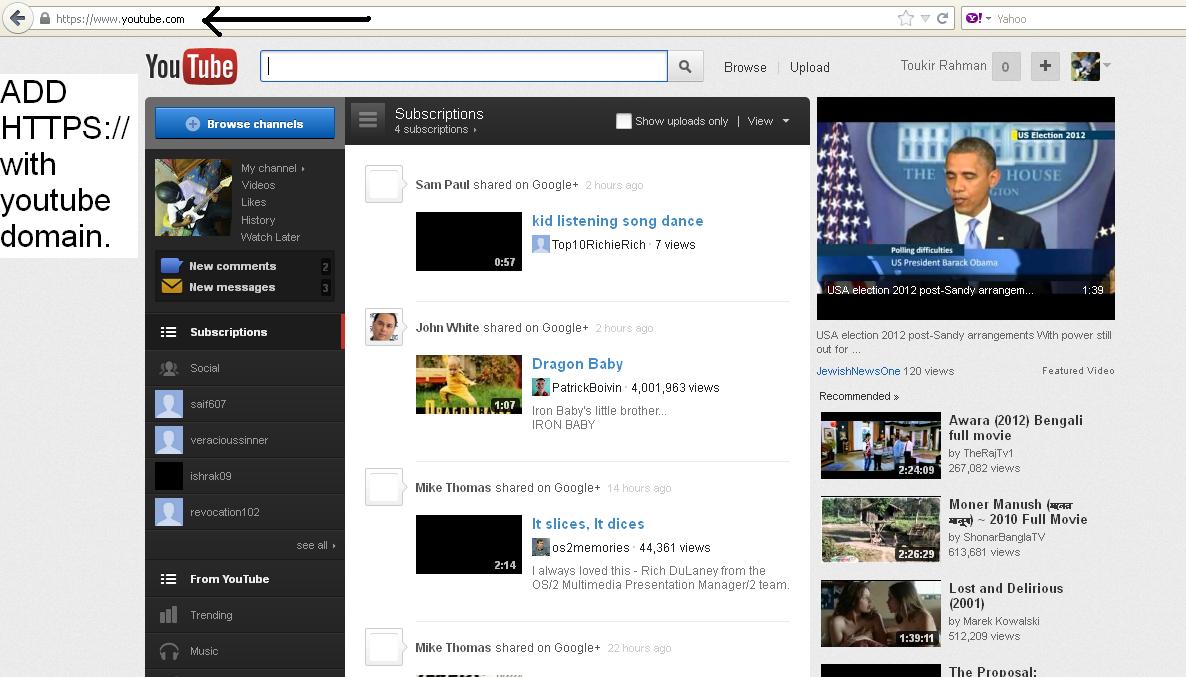Open the It slices, It dices video
Image resolution: width=1186 pixels, height=677 pixels.
(x=588, y=524)
